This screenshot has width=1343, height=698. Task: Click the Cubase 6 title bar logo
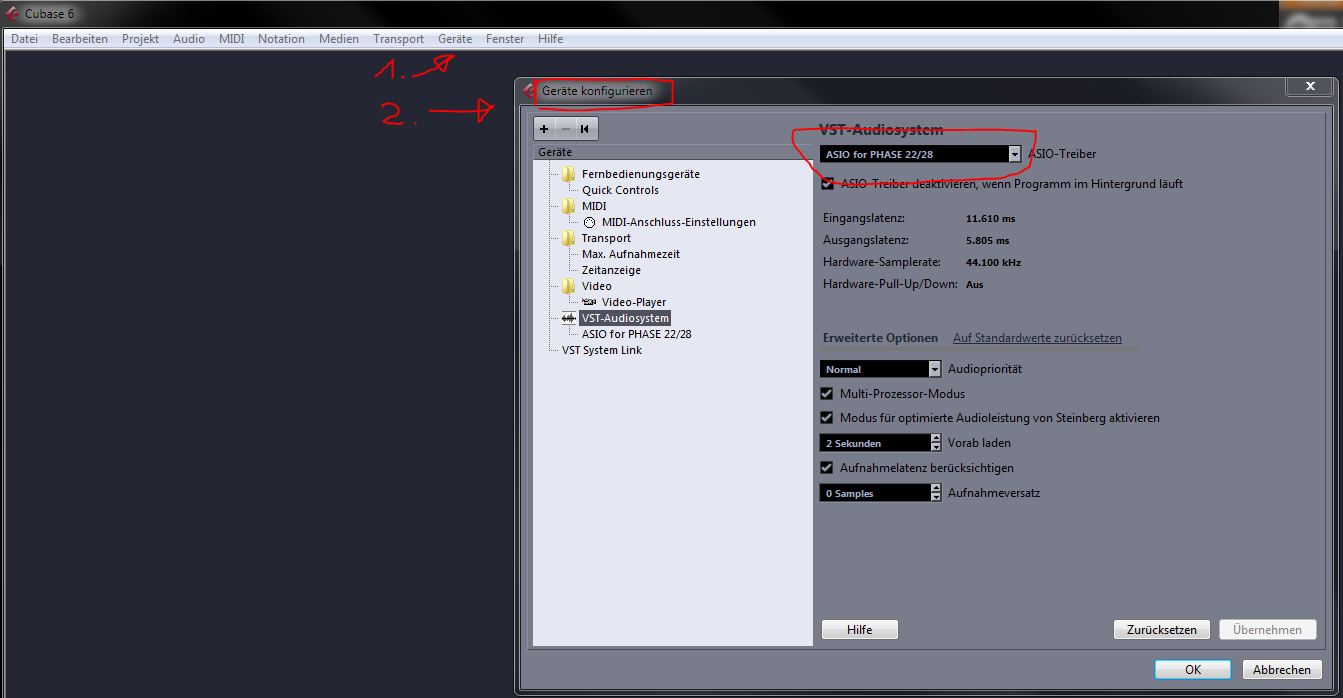[13, 13]
